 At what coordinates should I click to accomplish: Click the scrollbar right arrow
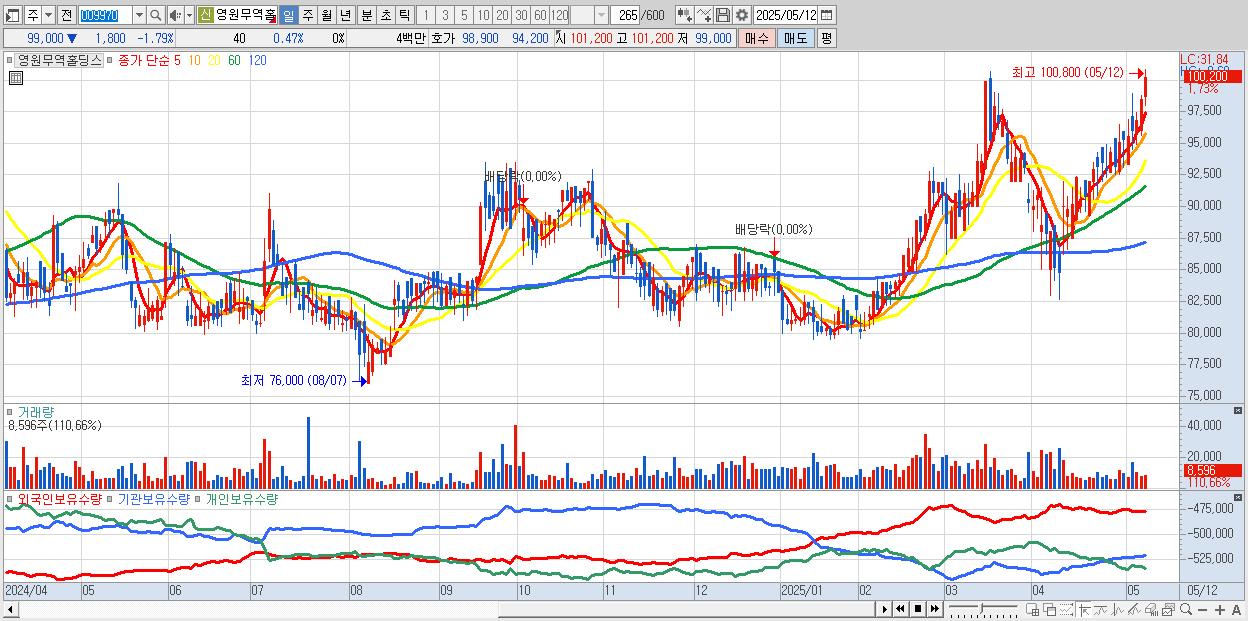884,609
